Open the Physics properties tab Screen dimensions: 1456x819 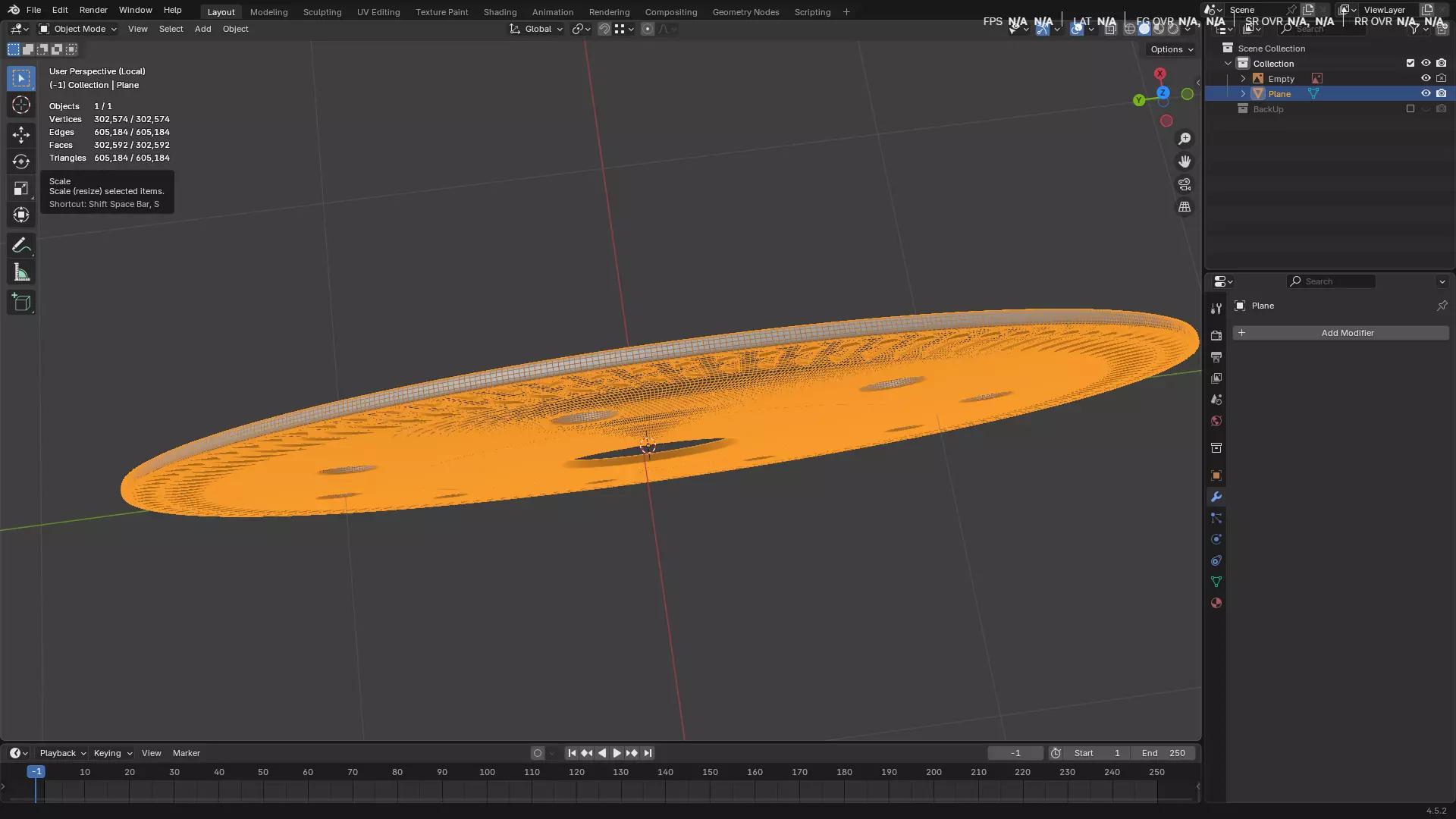coord(1216,539)
